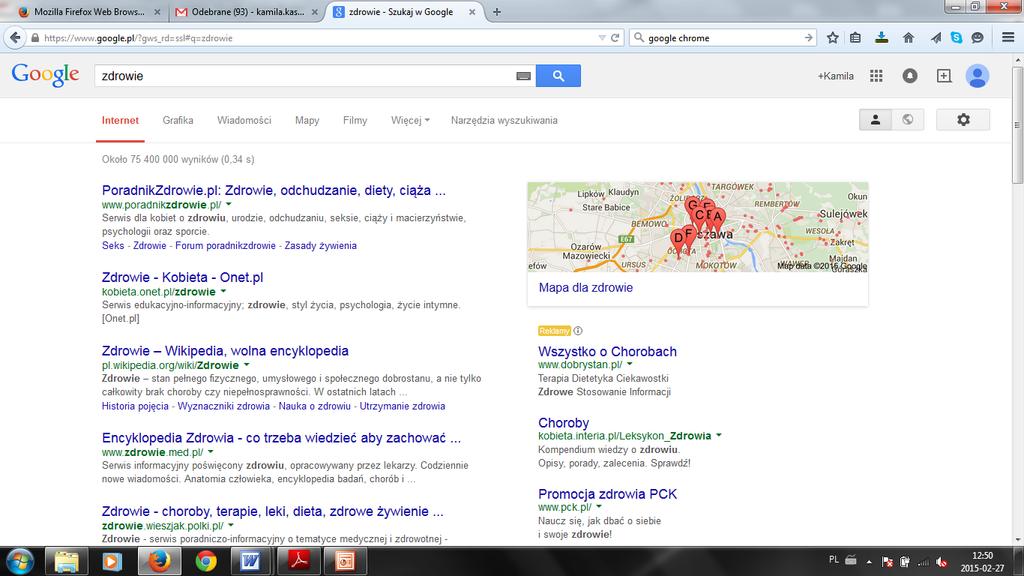Click the paper plane toolbar icon

coord(936,38)
